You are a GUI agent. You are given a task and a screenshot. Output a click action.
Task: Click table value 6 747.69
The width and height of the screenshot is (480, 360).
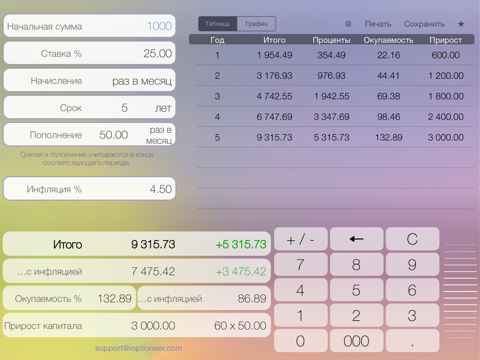point(274,117)
